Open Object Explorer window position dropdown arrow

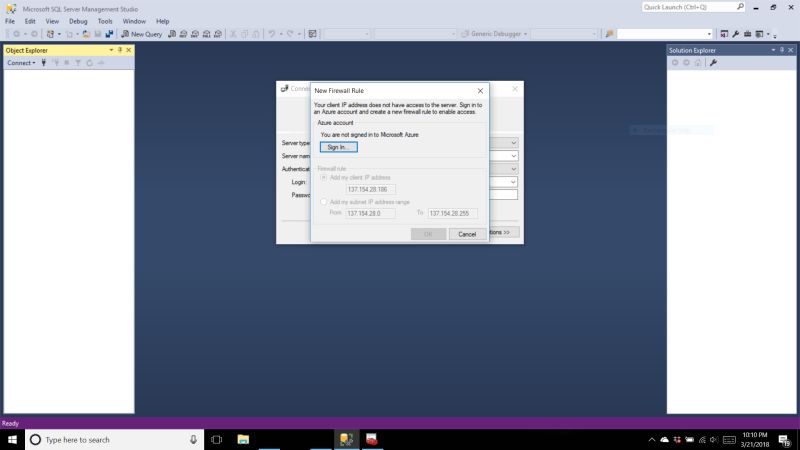tap(111, 50)
